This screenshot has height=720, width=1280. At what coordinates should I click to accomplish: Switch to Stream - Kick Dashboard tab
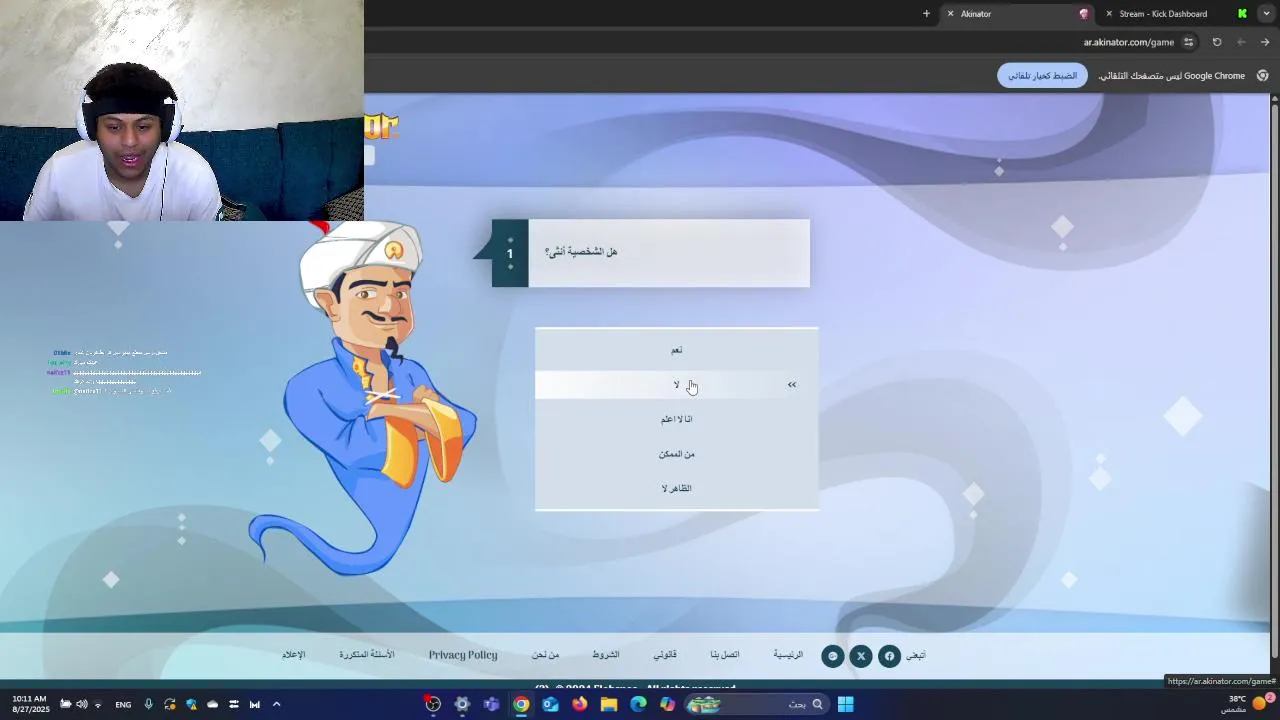tap(1176, 14)
